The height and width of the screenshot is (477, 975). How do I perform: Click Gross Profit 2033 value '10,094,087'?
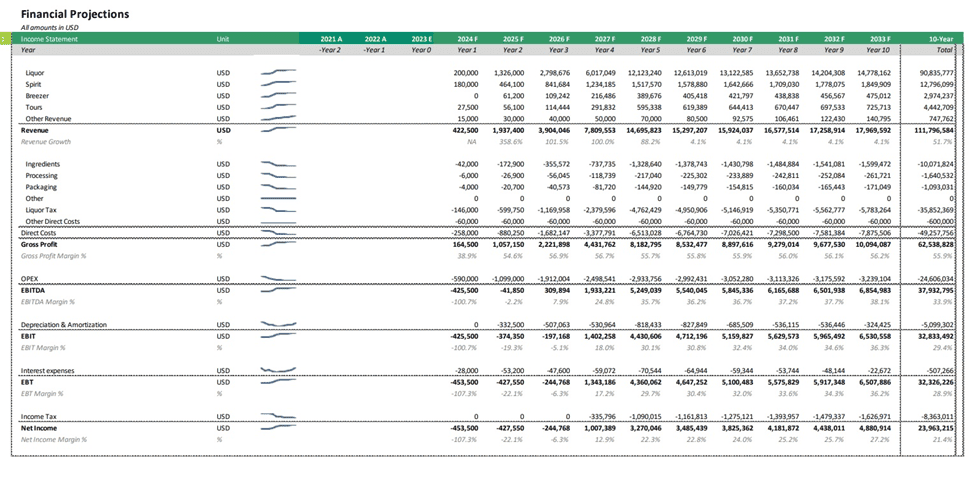(873, 244)
